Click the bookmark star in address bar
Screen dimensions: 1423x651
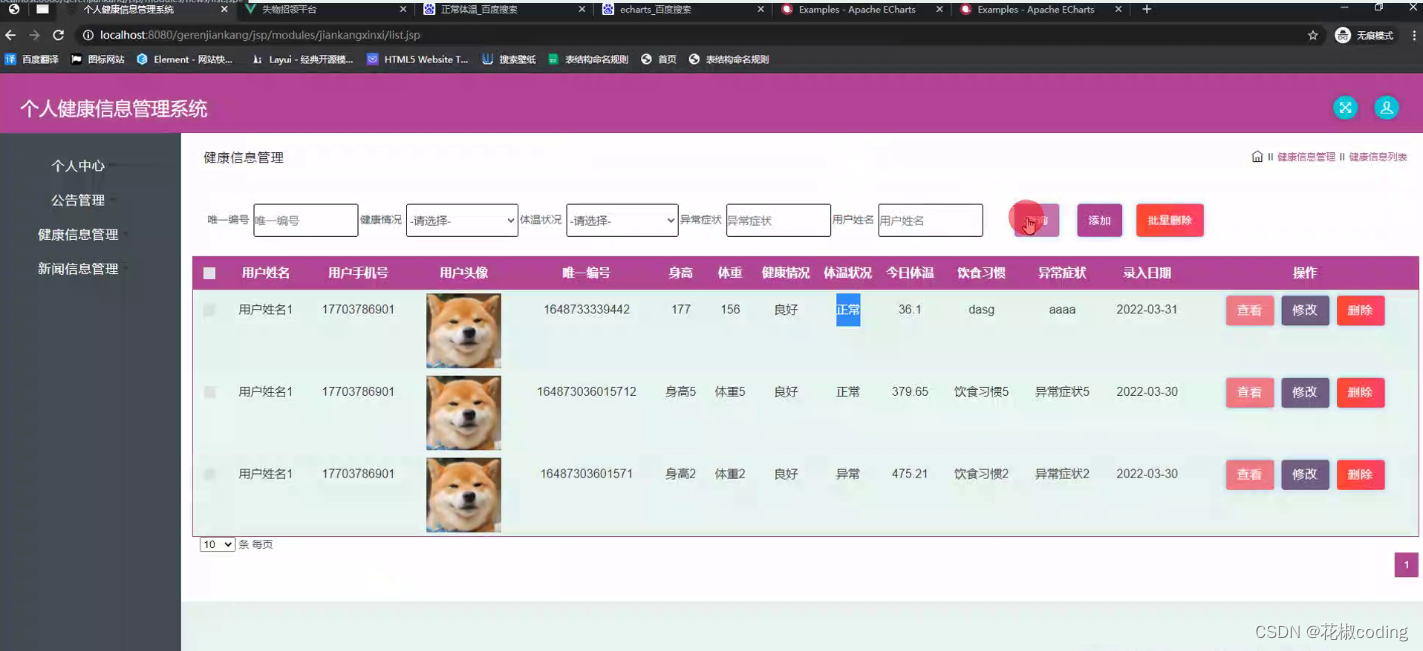point(1312,33)
